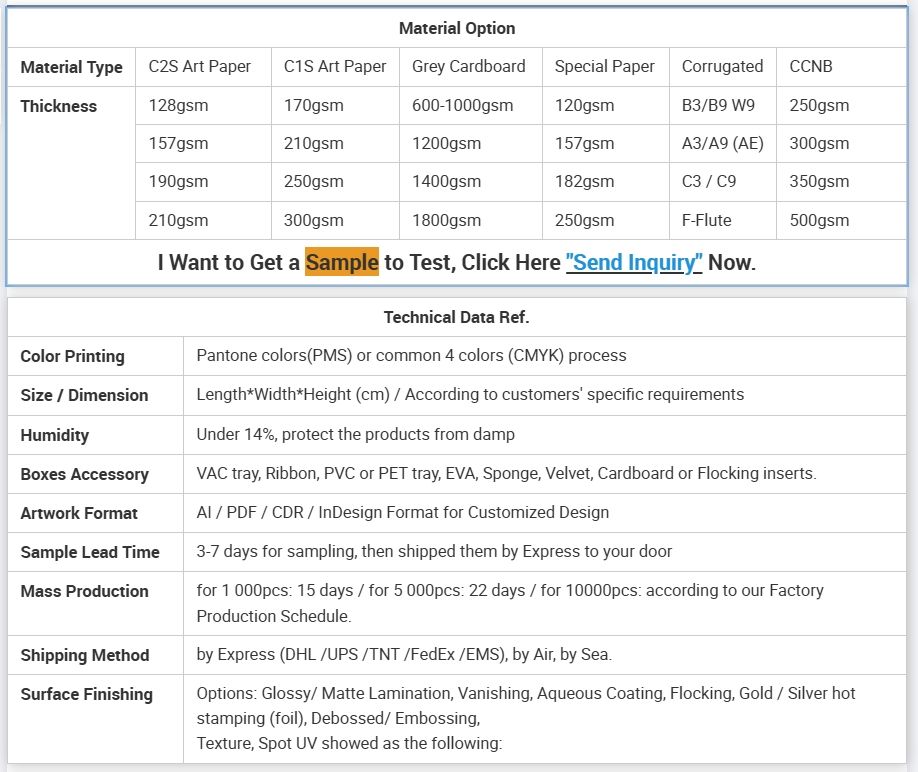Select the Material Option table header
The height and width of the screenshot is (772, 918).
click(457, 28)
